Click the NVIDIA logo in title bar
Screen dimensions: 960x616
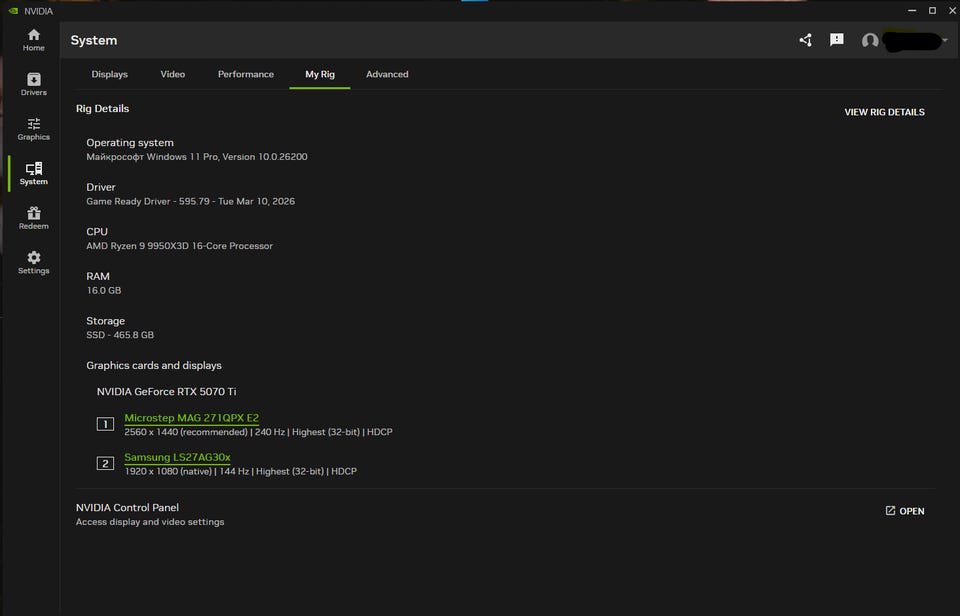click(x=13, y=10)
